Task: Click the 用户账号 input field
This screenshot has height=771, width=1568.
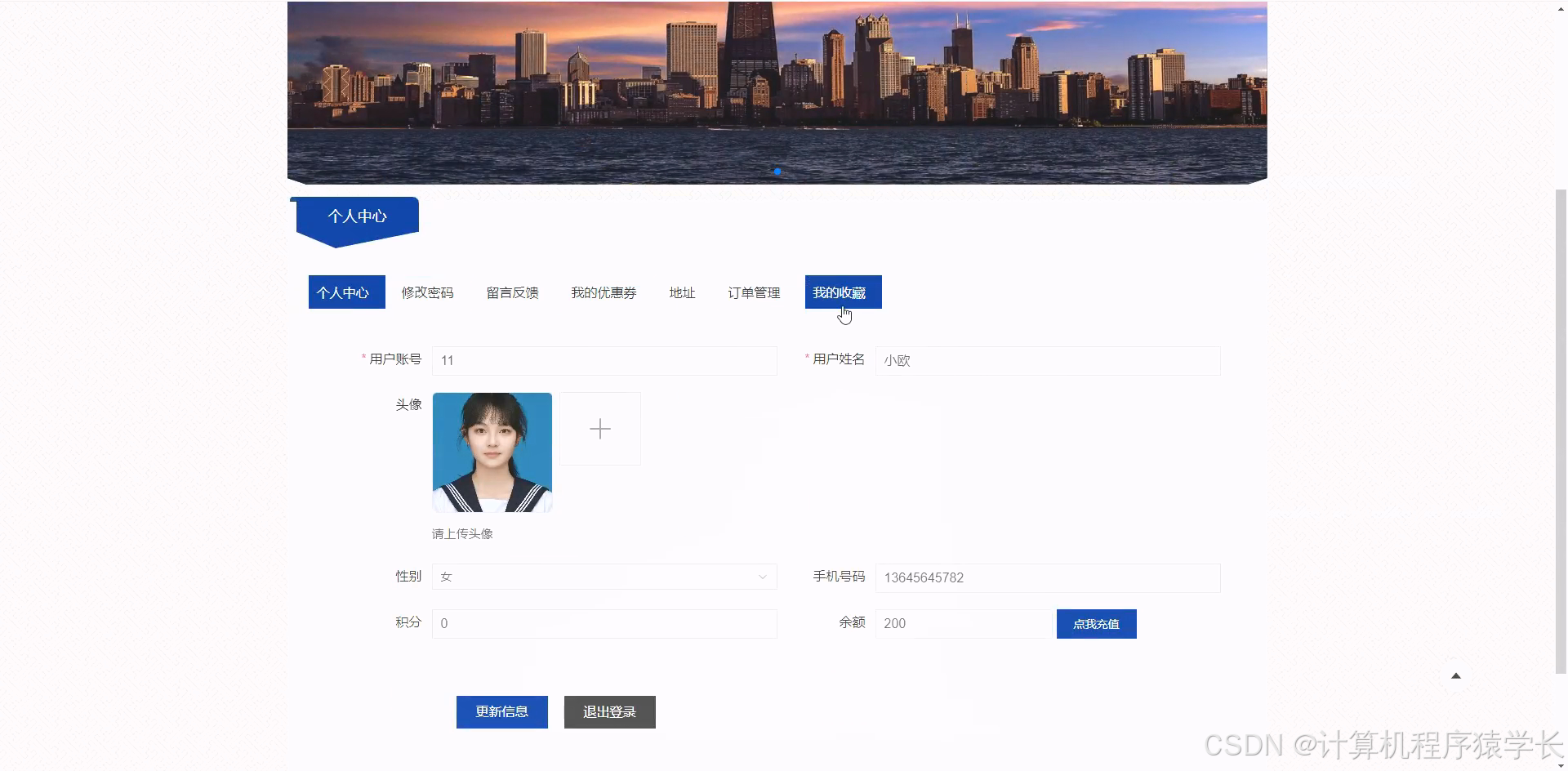Action: pos(604,360)
